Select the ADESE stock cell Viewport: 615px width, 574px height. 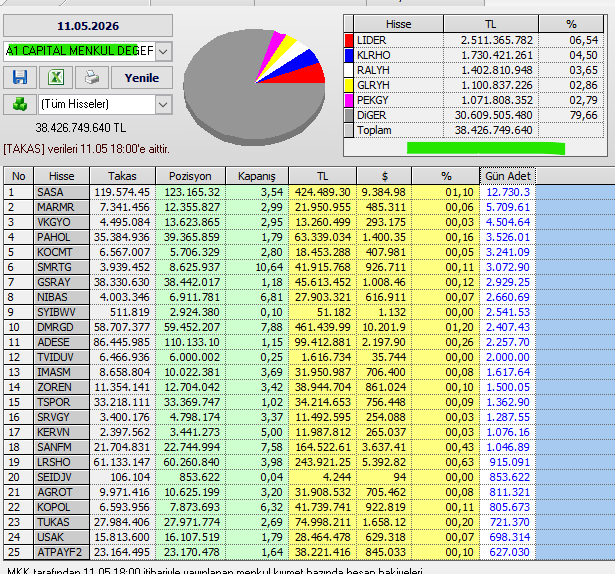coord(62,342)
